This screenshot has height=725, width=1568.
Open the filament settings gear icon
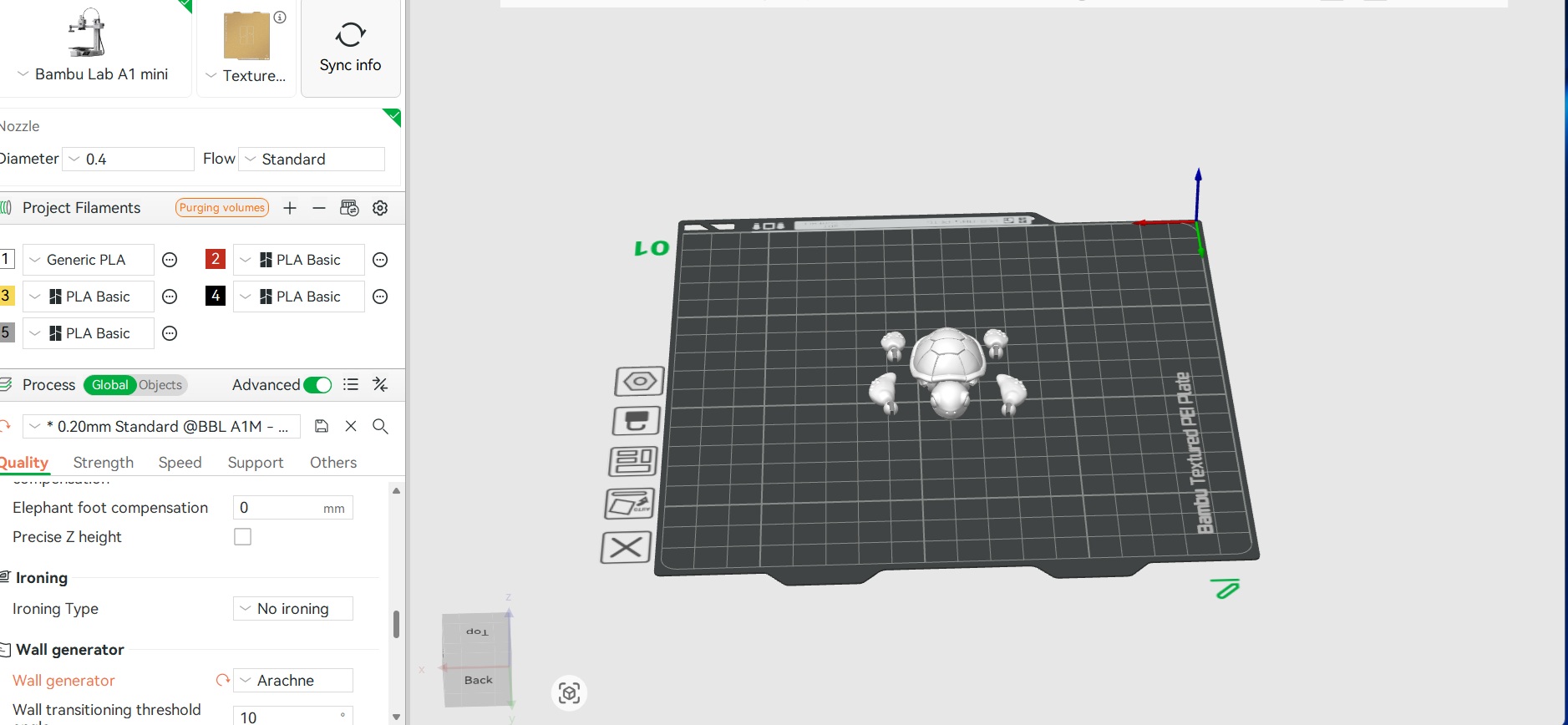380,208
